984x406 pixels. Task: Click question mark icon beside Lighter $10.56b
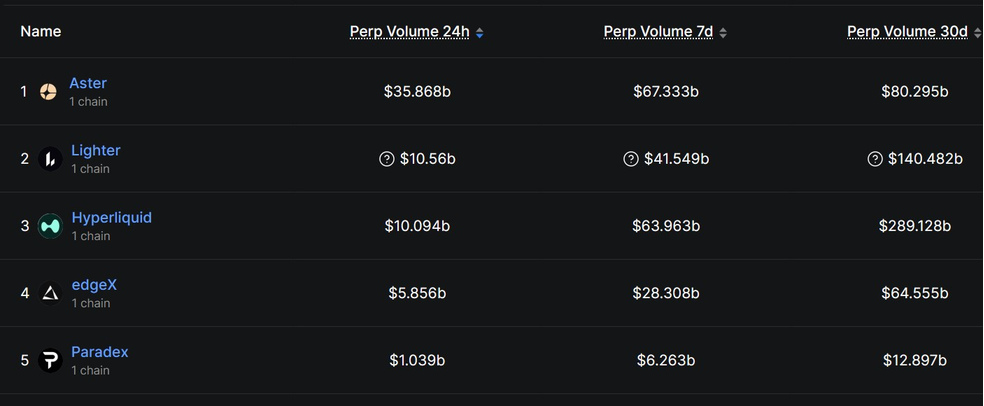387,159
